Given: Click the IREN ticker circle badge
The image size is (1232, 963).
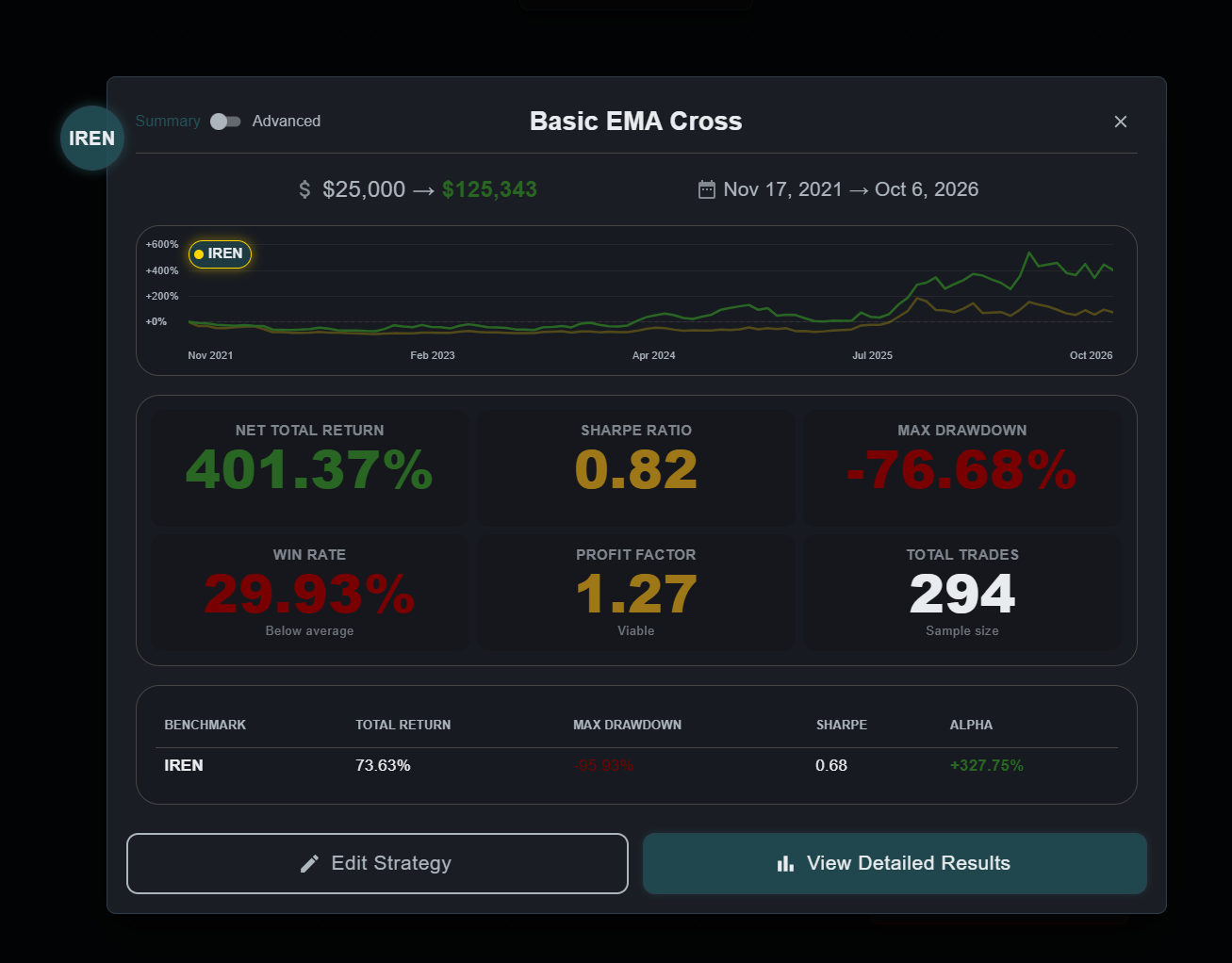Looking at the screenshot, I should 92,139.
